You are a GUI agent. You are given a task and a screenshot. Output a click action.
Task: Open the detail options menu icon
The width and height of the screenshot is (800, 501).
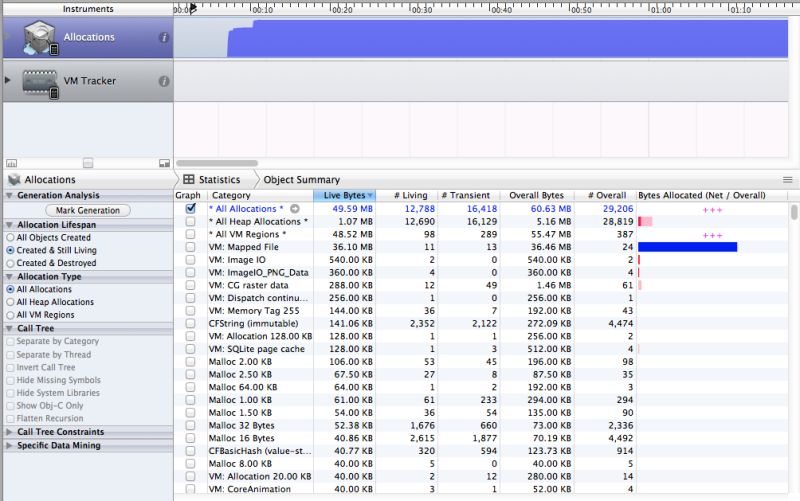click(x=788, y=180)
